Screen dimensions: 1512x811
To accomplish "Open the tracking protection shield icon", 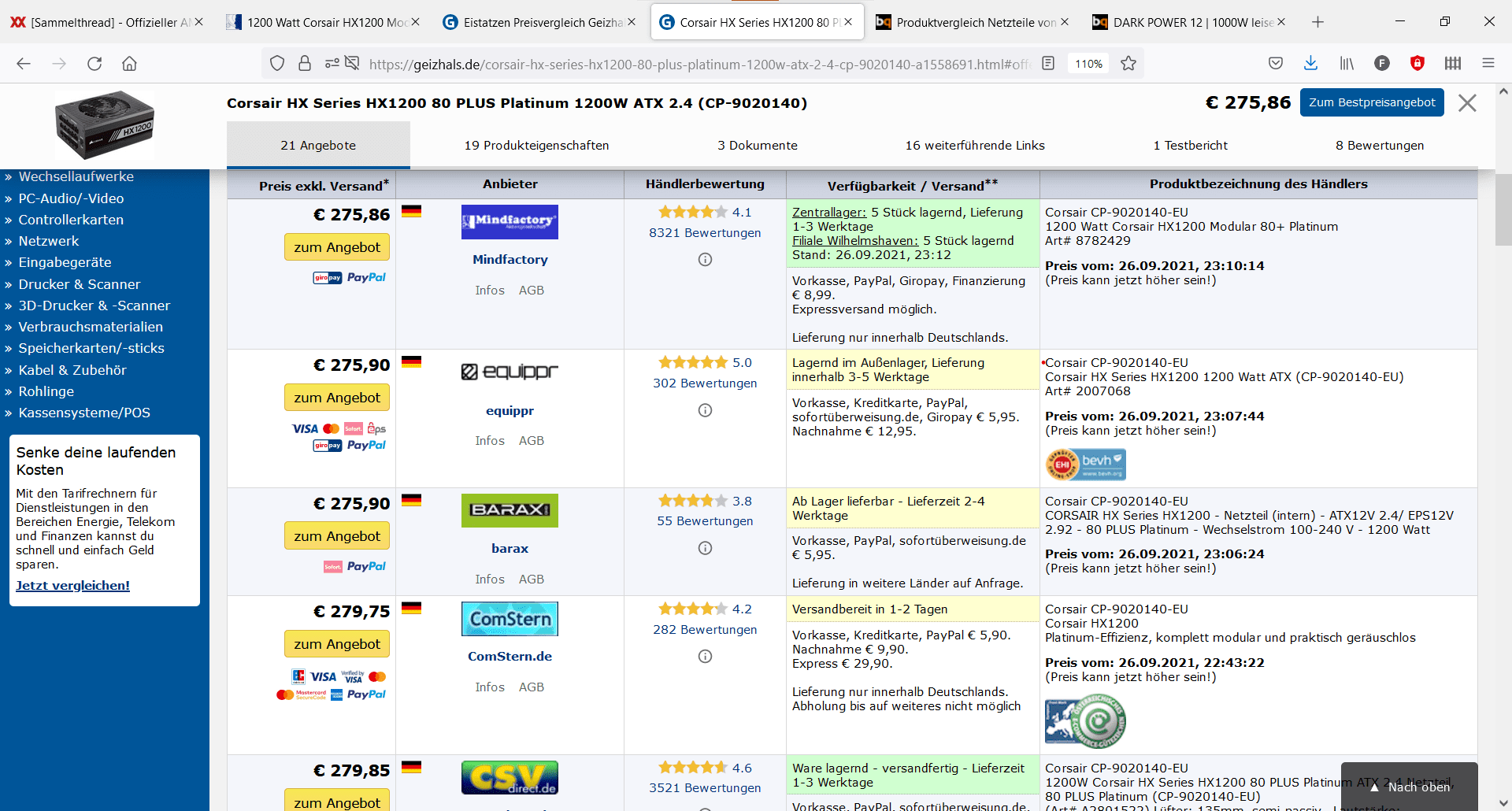I will (x=277, y=64).
